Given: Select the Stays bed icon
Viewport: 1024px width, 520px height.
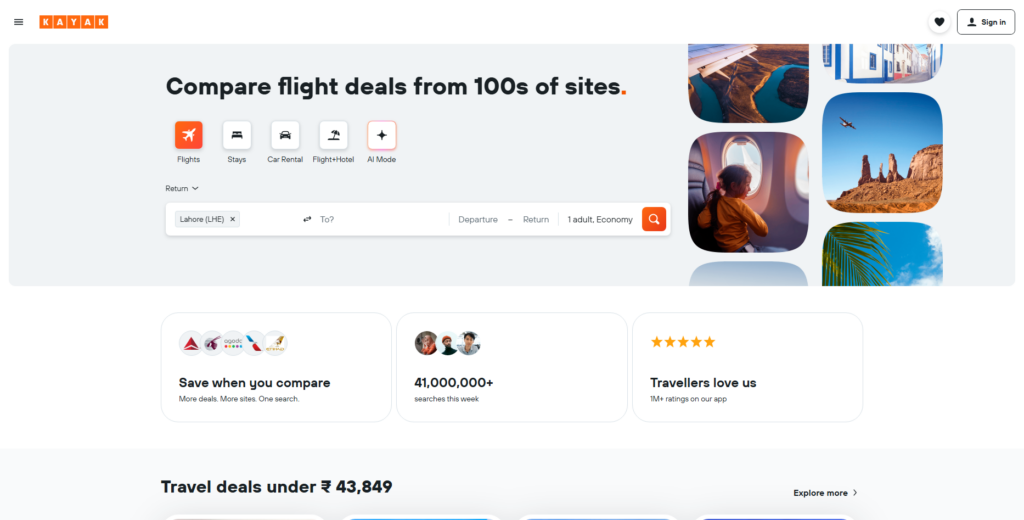Looking at the screenshot, I should pos(237,135).
